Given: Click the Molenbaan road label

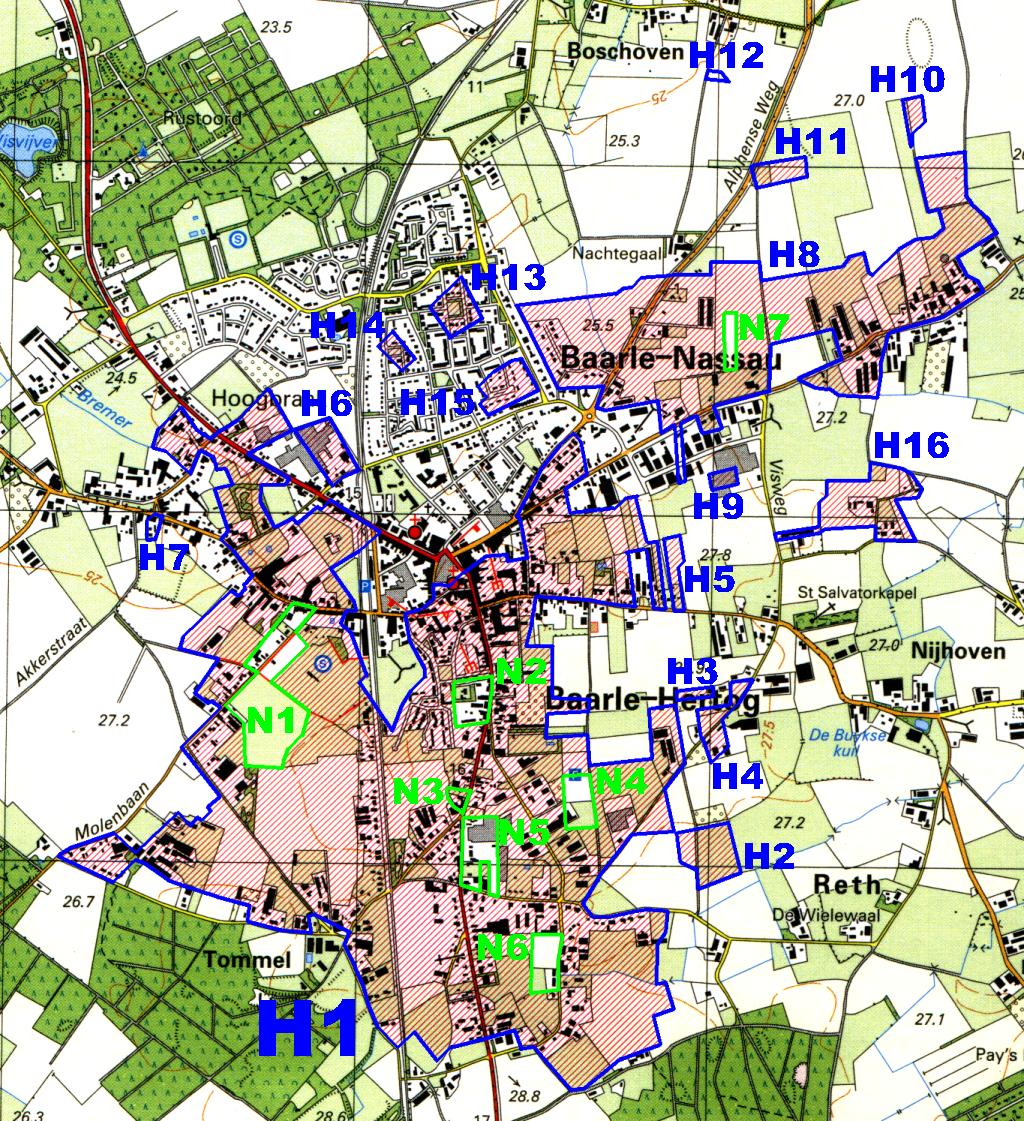Looking at the screenshot, I should [113, 811].
